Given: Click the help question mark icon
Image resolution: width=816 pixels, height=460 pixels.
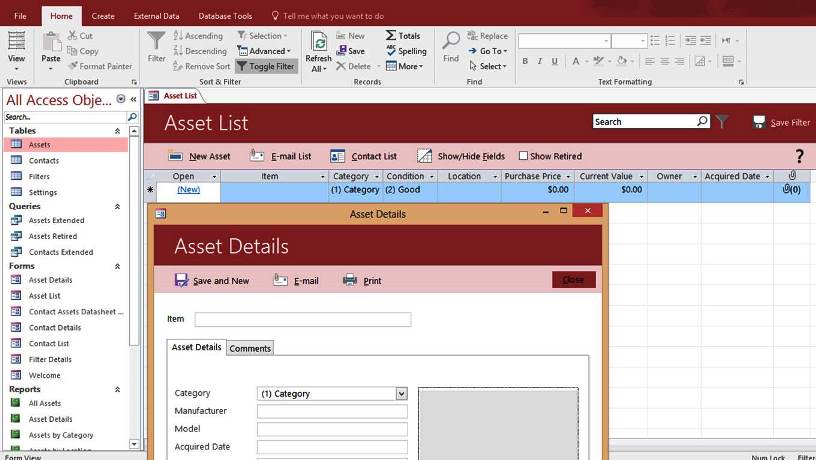Looking at the screenshot, I should pyautogui.click(x=799, y=156).
